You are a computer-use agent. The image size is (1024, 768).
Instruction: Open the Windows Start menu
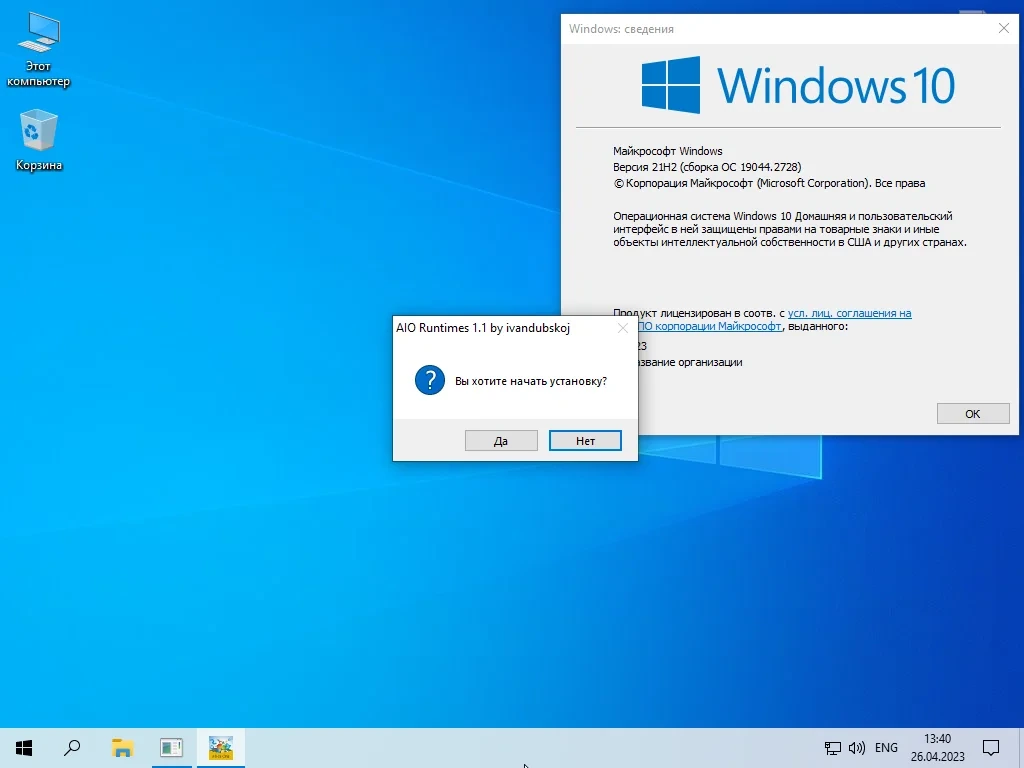coord(24,748)
